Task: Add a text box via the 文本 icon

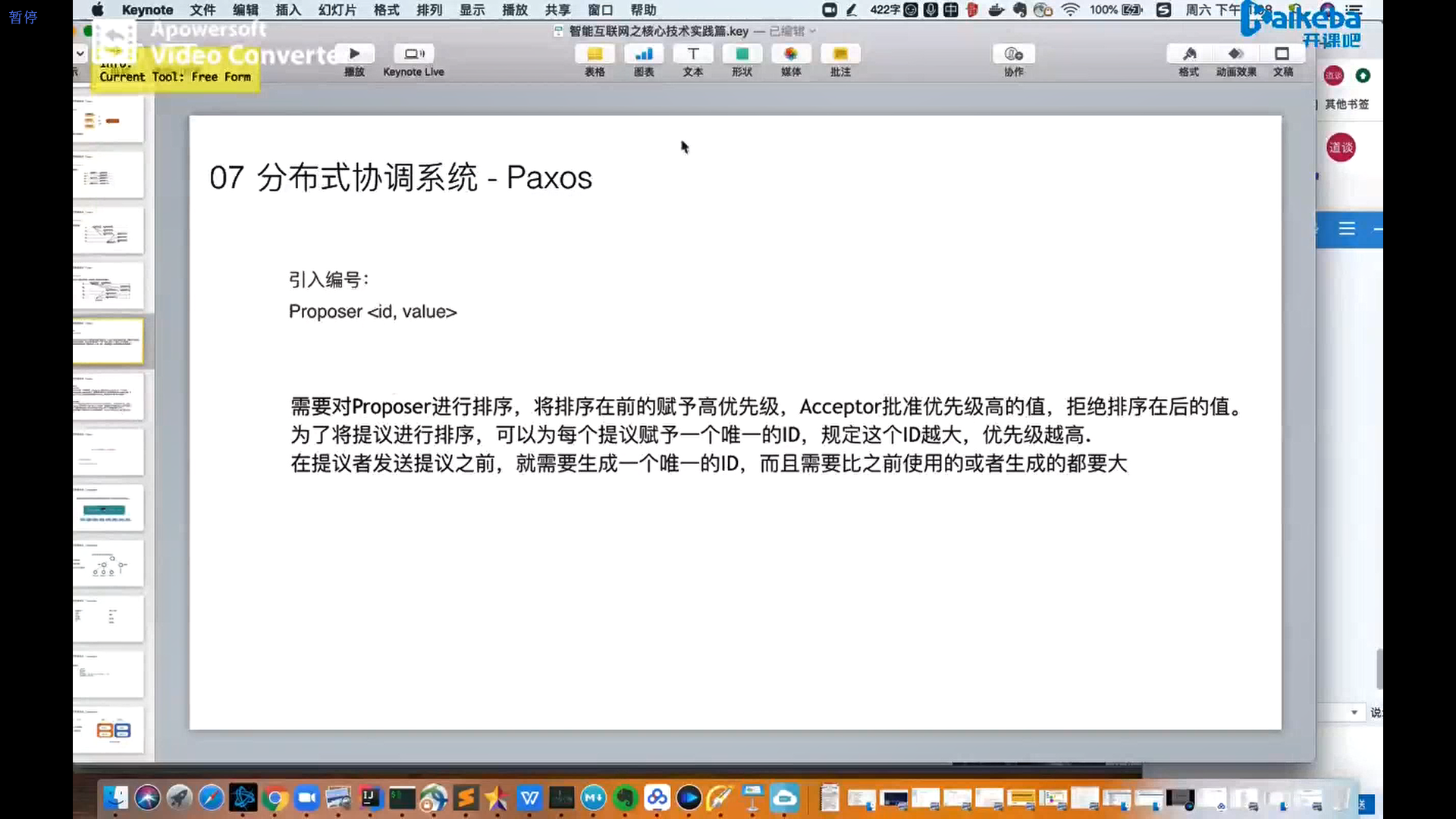Action: click(693, 54)
